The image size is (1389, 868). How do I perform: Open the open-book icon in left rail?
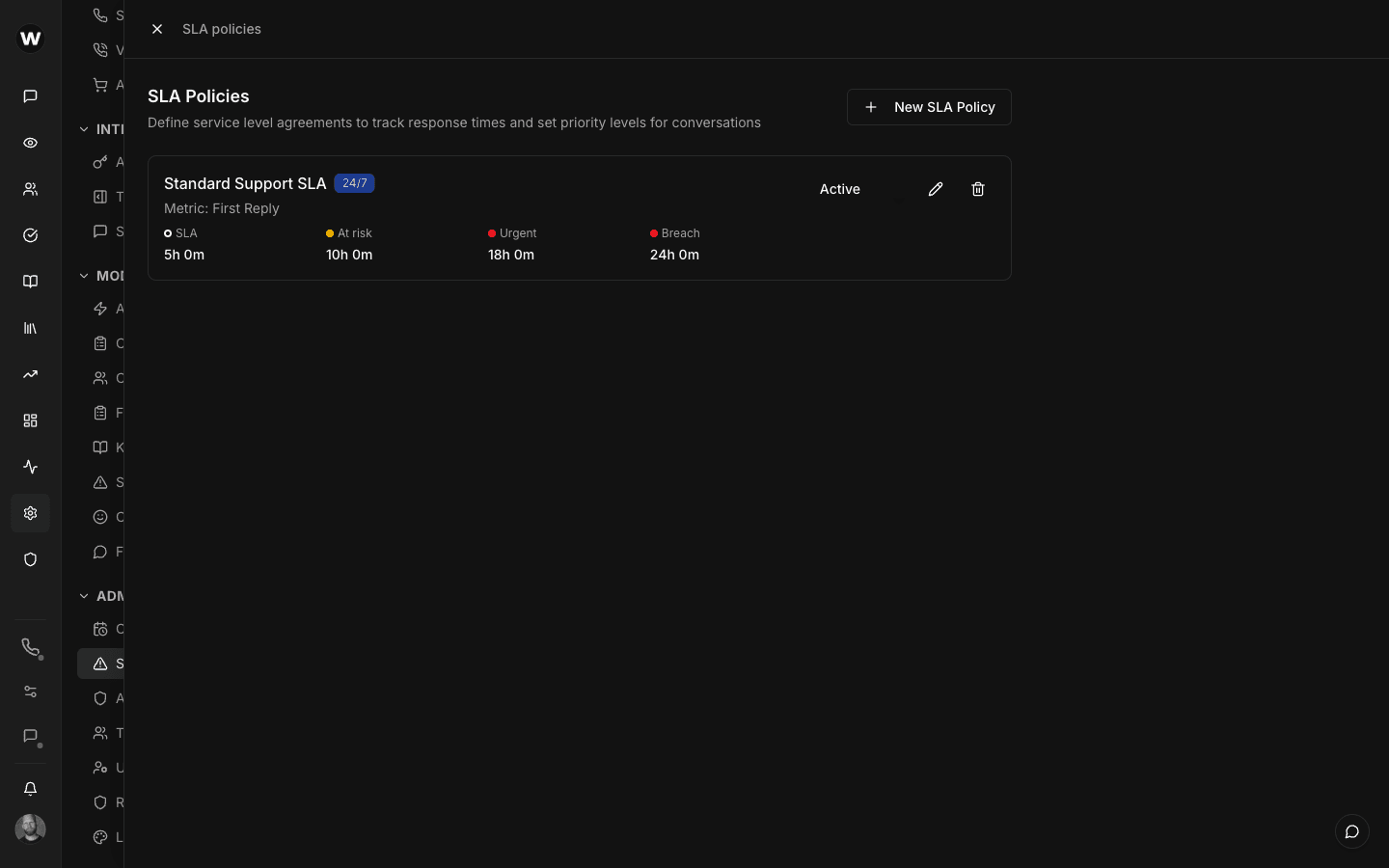tap(30, 282)
